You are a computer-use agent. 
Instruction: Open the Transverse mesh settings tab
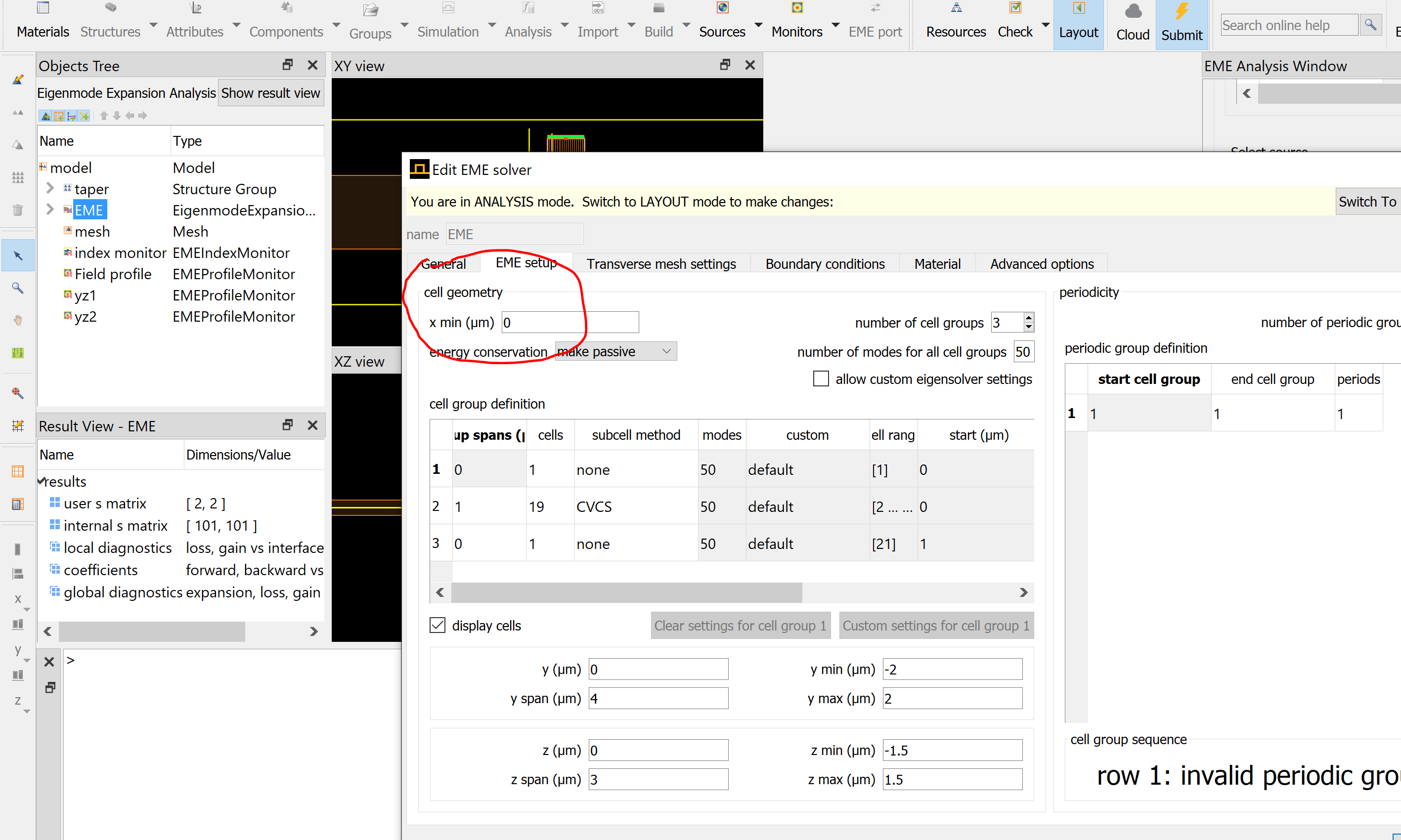pos(661,264)
